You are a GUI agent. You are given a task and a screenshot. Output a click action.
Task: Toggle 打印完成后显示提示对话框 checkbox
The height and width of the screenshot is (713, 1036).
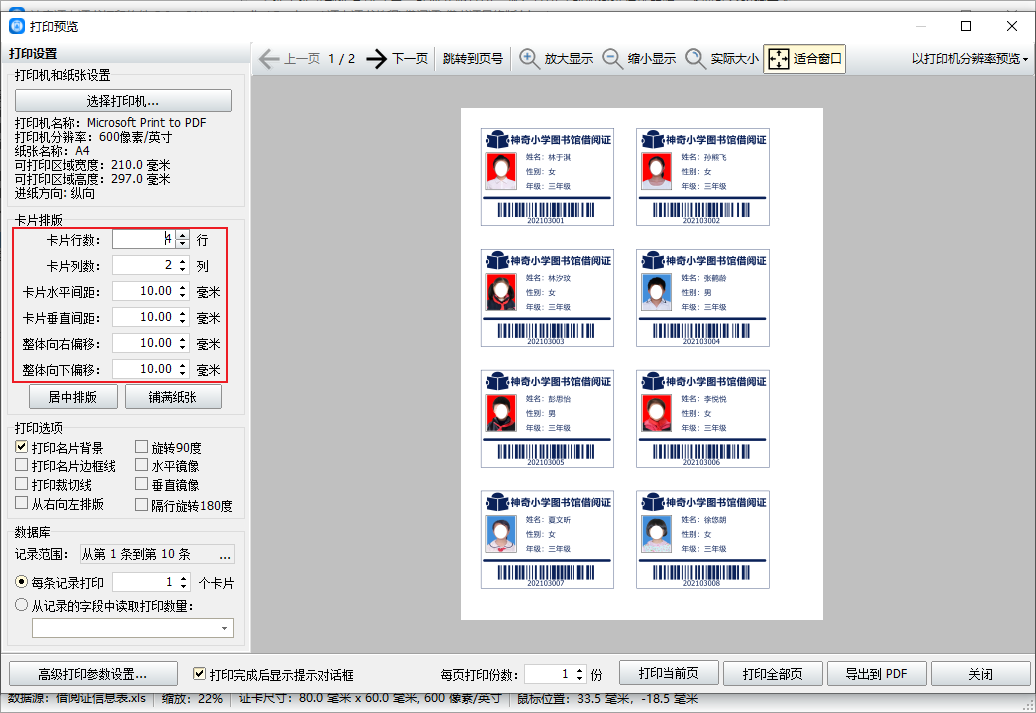[x=199, y=674]
